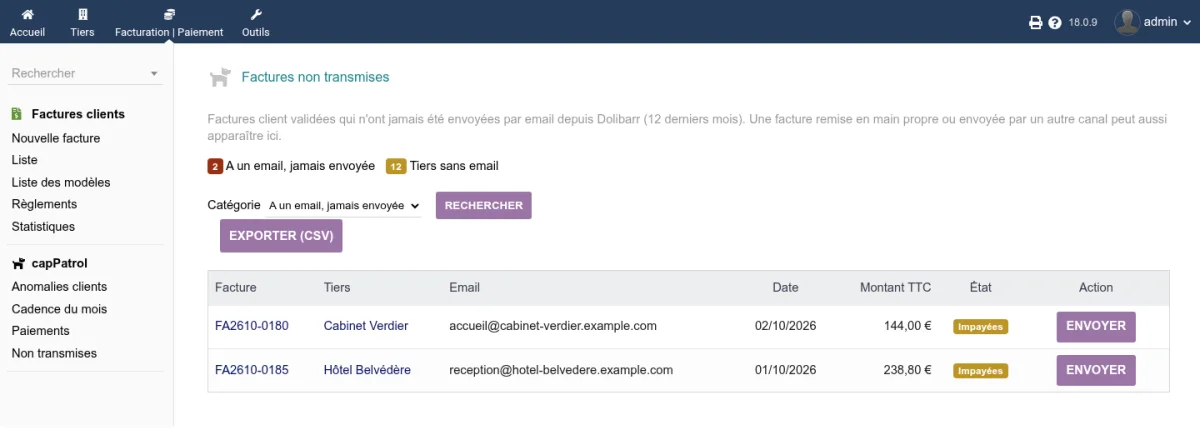Click the capPatrol section heading
This screenshot has height=430, width=1200.
pos(60,264)
